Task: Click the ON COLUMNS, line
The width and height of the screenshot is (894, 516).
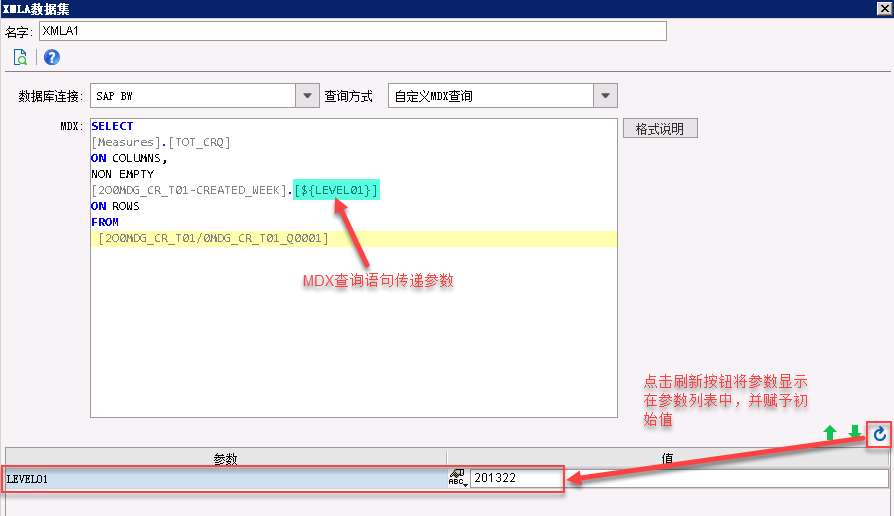Action: (x=129, y=158)
